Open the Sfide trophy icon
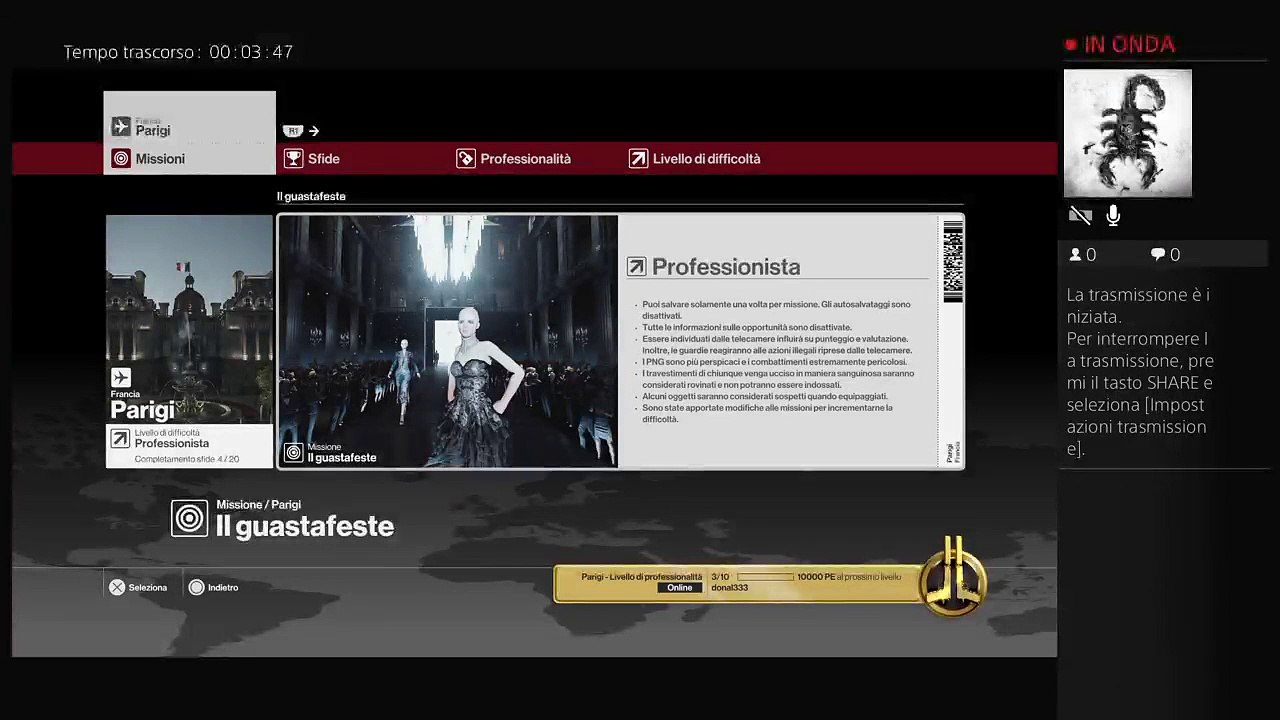Image resolution: width=1280 pixels, height=720 pixels. pyautogui.click(x=293, y=159)
